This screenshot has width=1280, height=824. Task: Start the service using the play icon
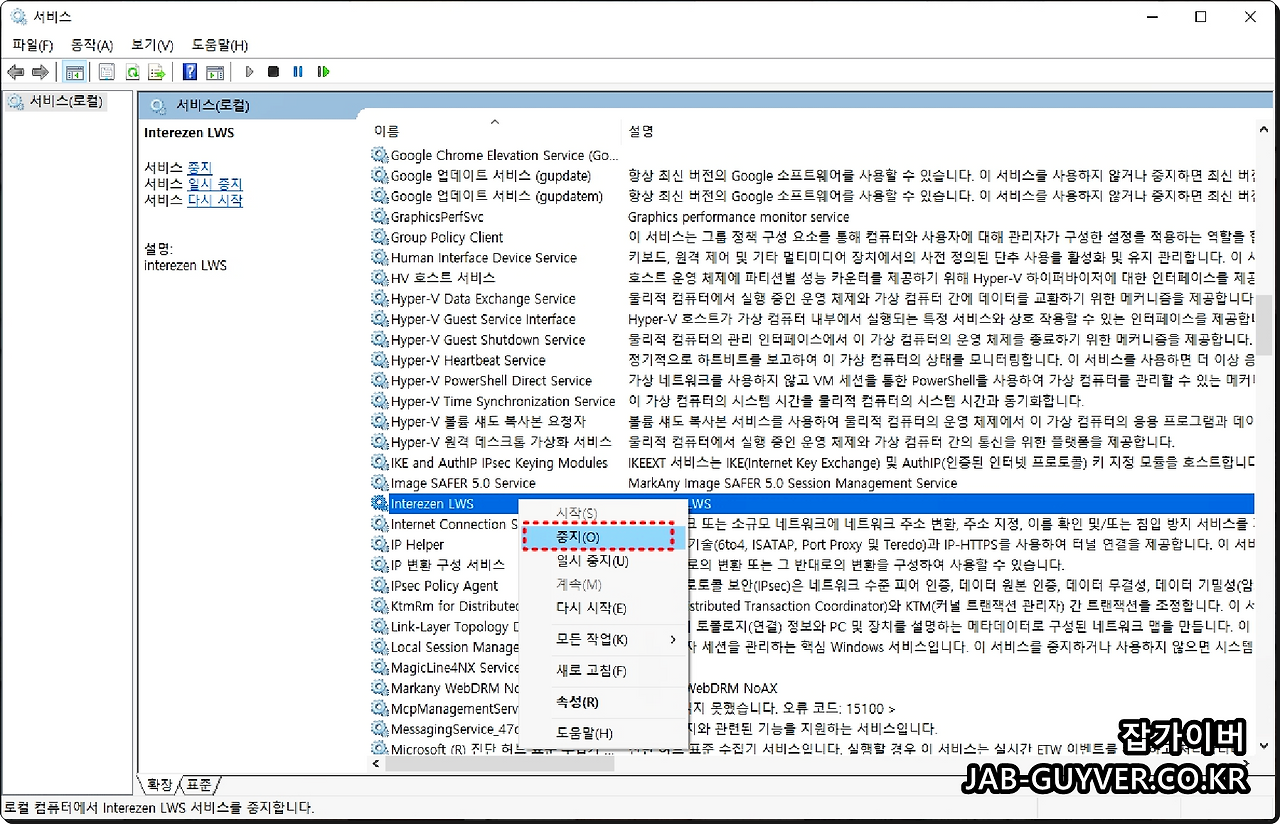[x=249, y=71]
